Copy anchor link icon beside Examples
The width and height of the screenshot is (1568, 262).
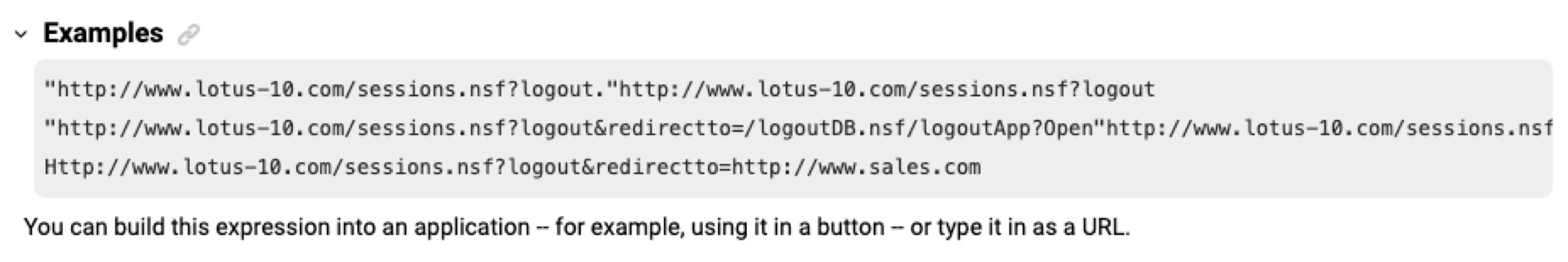pos(189,34)
